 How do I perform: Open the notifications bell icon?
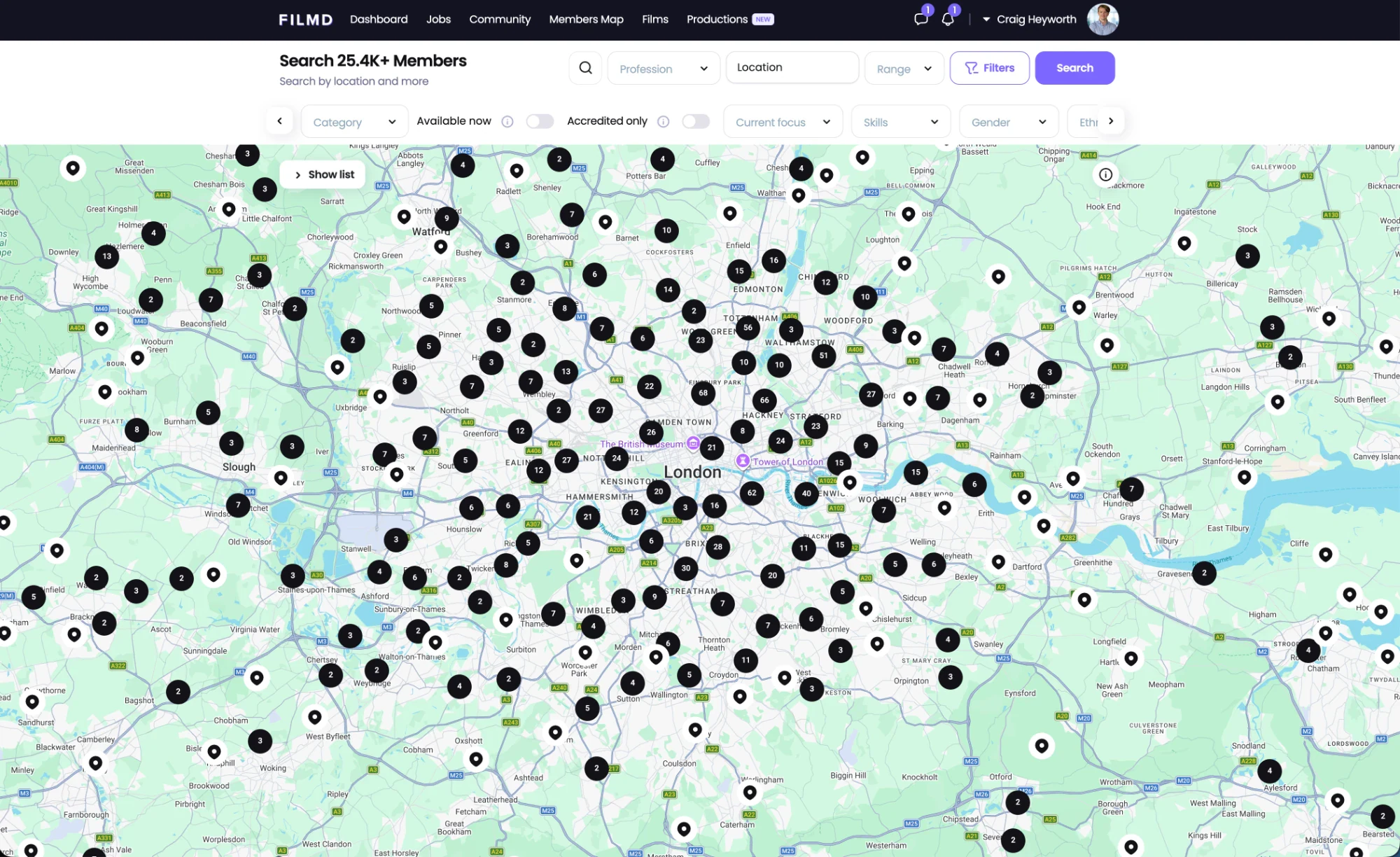[x=948, y=19]
